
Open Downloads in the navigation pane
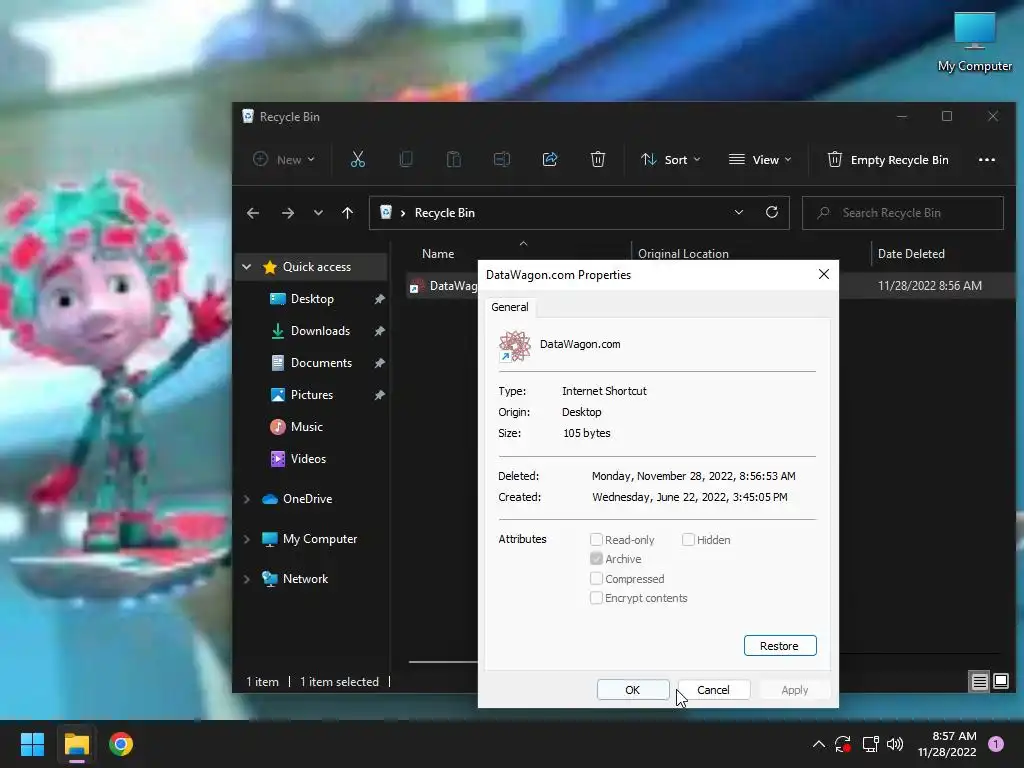tap(320, 331)
